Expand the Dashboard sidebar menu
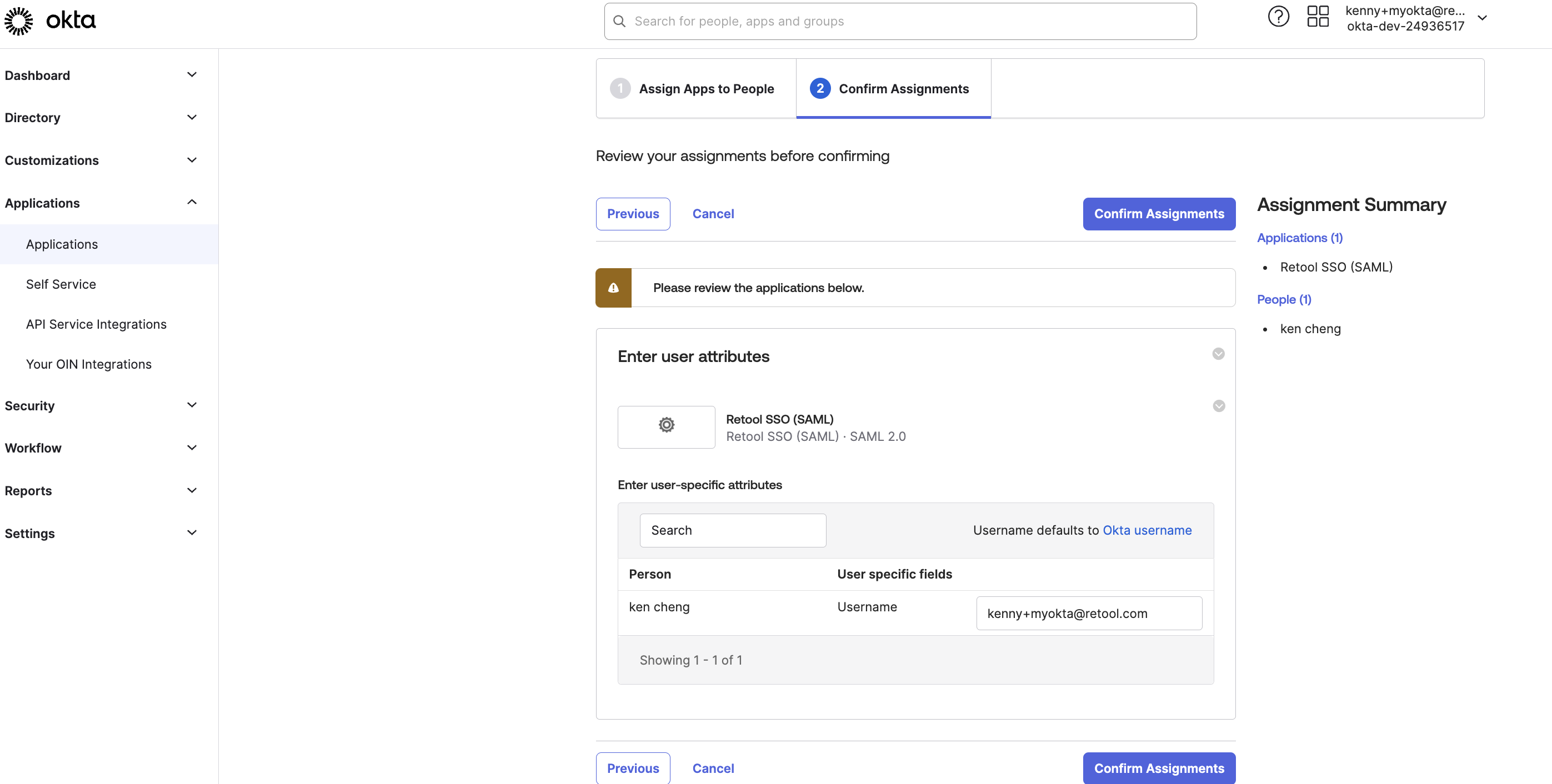 [192, 76]
